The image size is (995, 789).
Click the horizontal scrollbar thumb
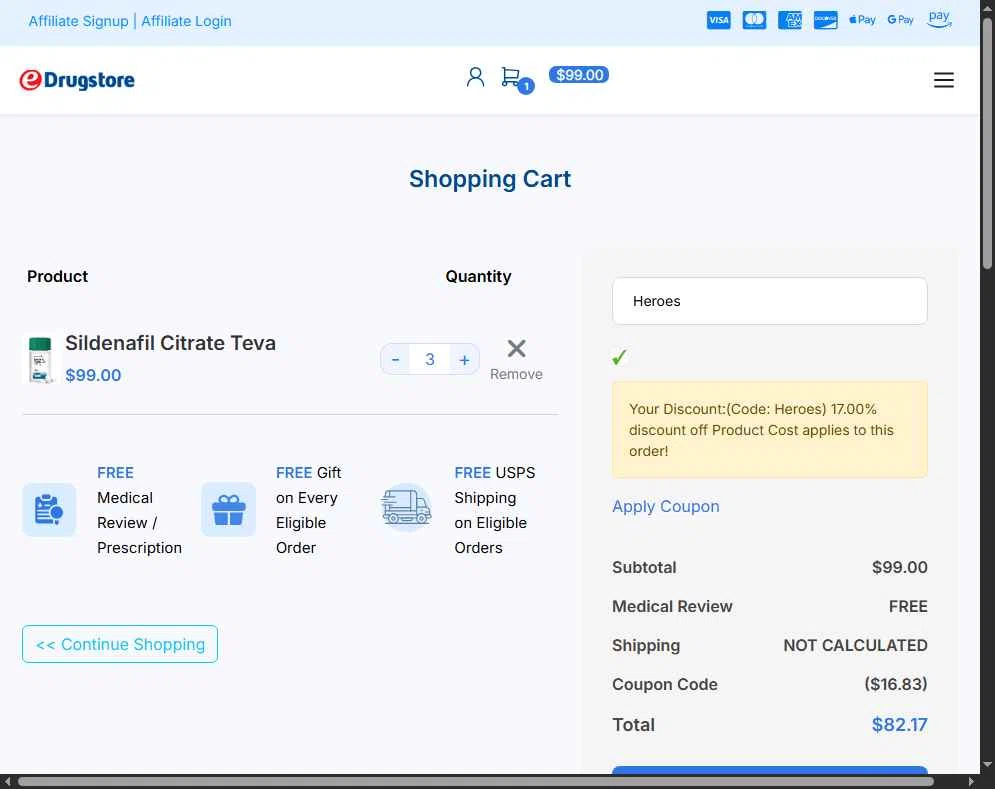click(476, 781)
